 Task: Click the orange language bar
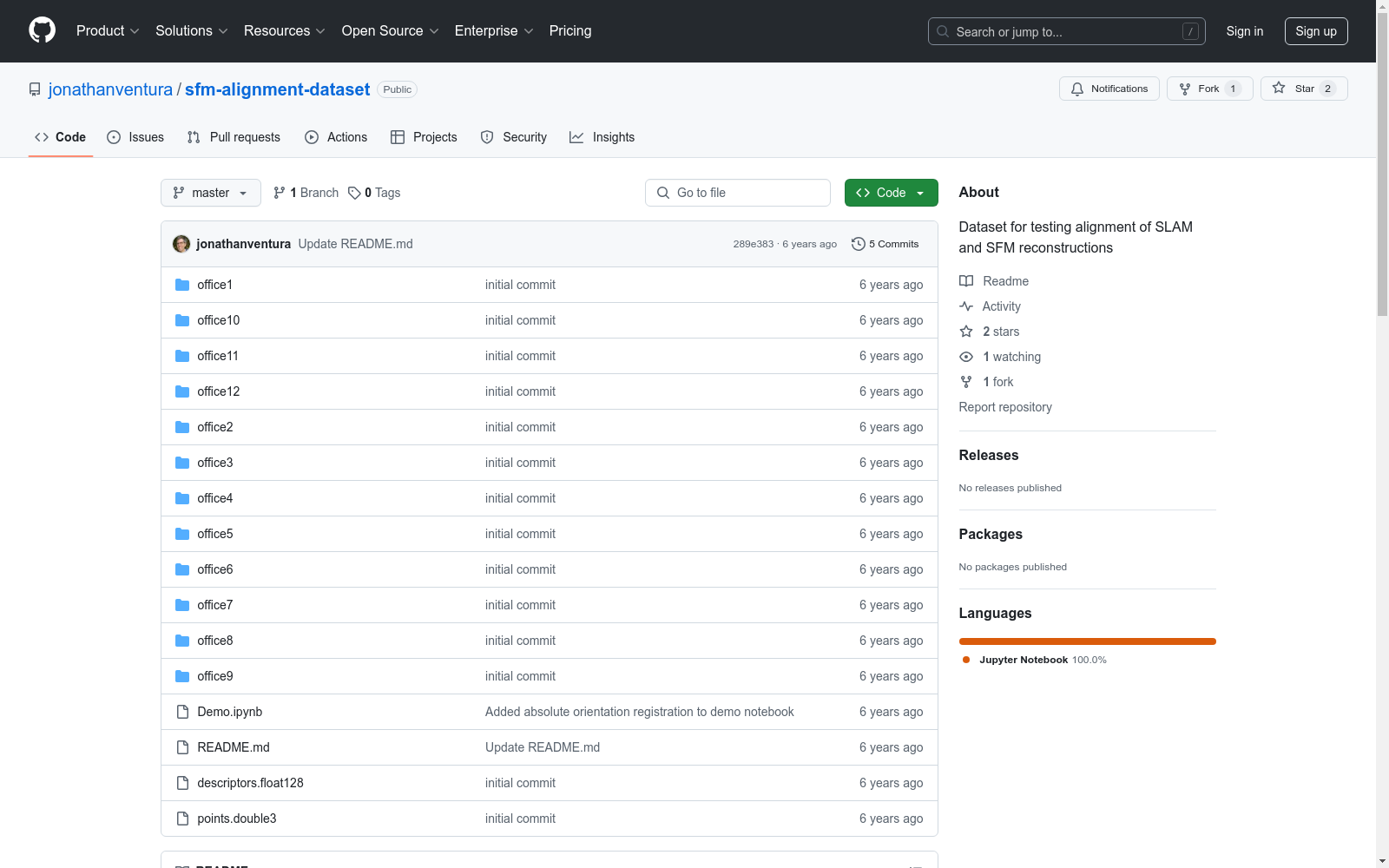coord(1088,641)
